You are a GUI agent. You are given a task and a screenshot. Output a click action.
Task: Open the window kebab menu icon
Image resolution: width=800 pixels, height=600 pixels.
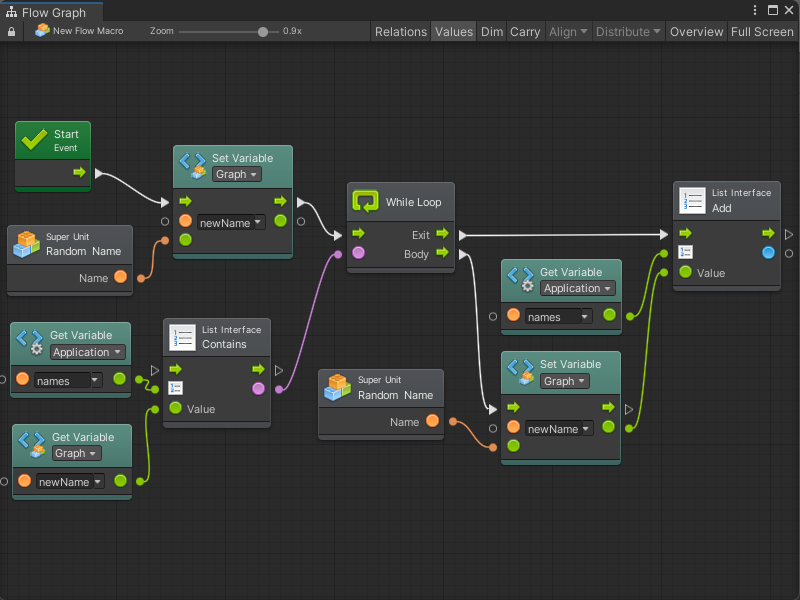[x=754, y=10]
